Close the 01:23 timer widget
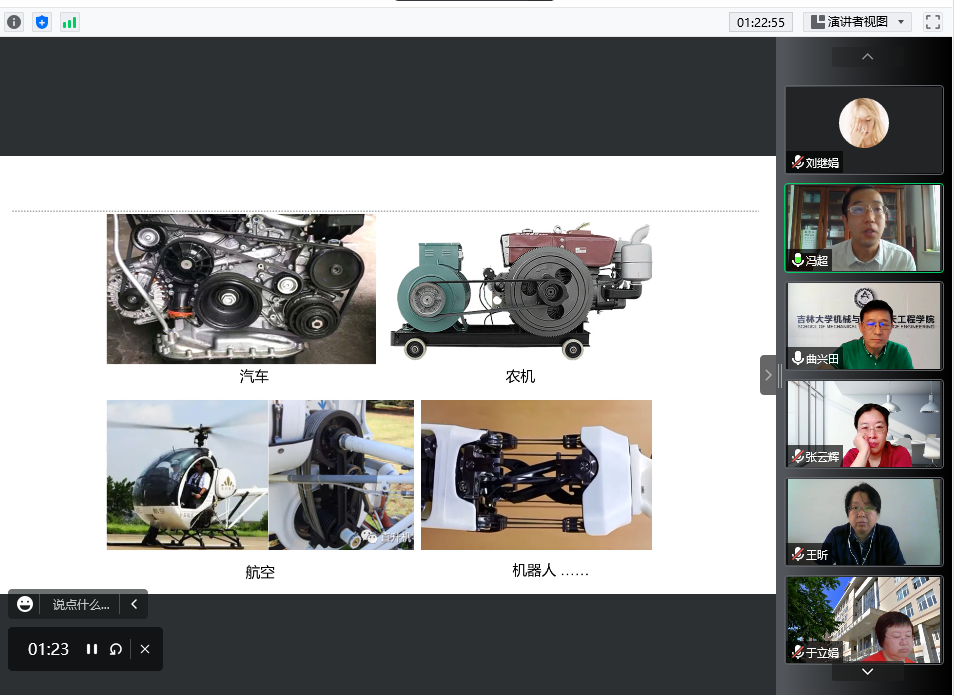Viewport: 954px width, 696px height. coord(145,649)
